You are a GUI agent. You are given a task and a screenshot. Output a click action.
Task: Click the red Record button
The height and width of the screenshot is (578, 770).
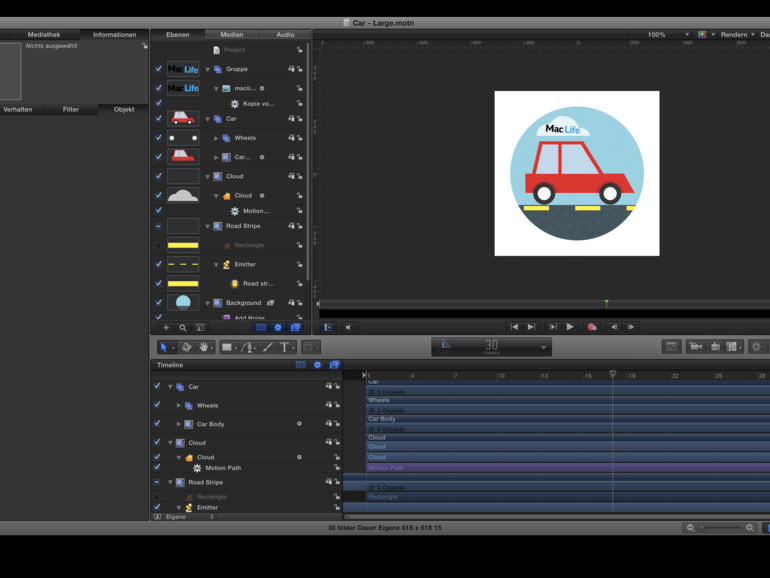pyautogui.click(x=592, y=327)
